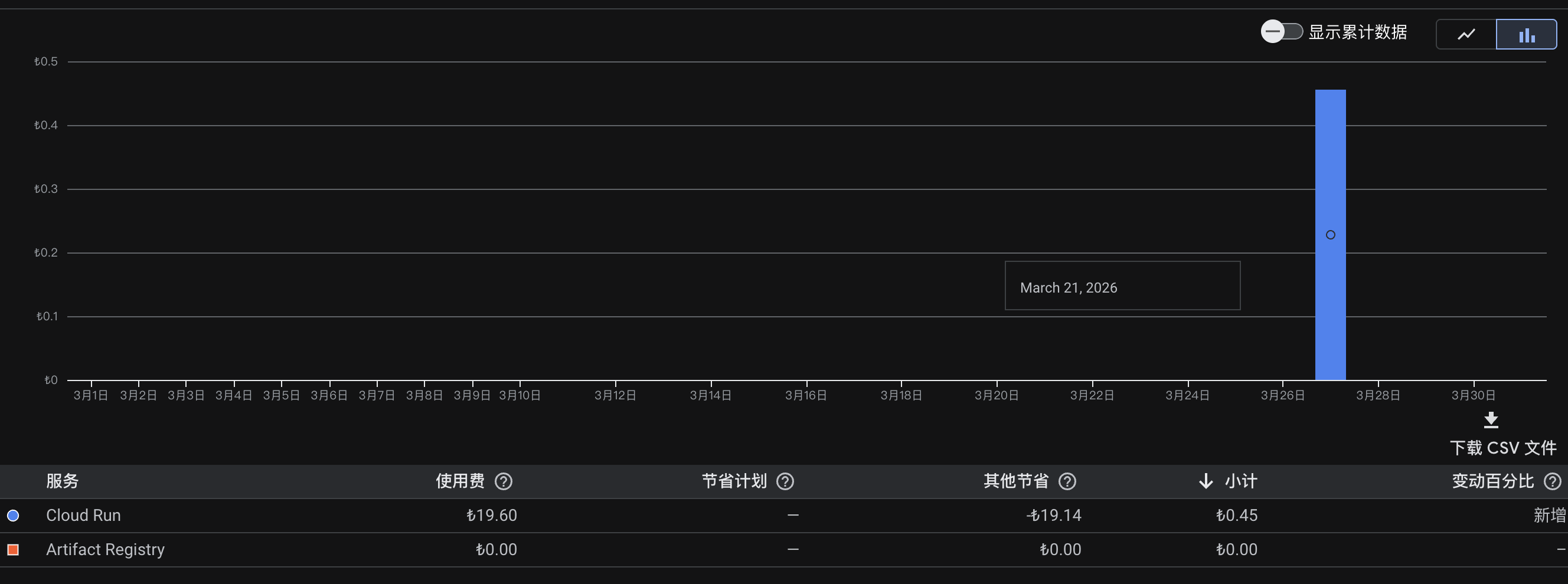Open help icon next to 变动百分比
1568x584 pixels.
coord(1552,482)
